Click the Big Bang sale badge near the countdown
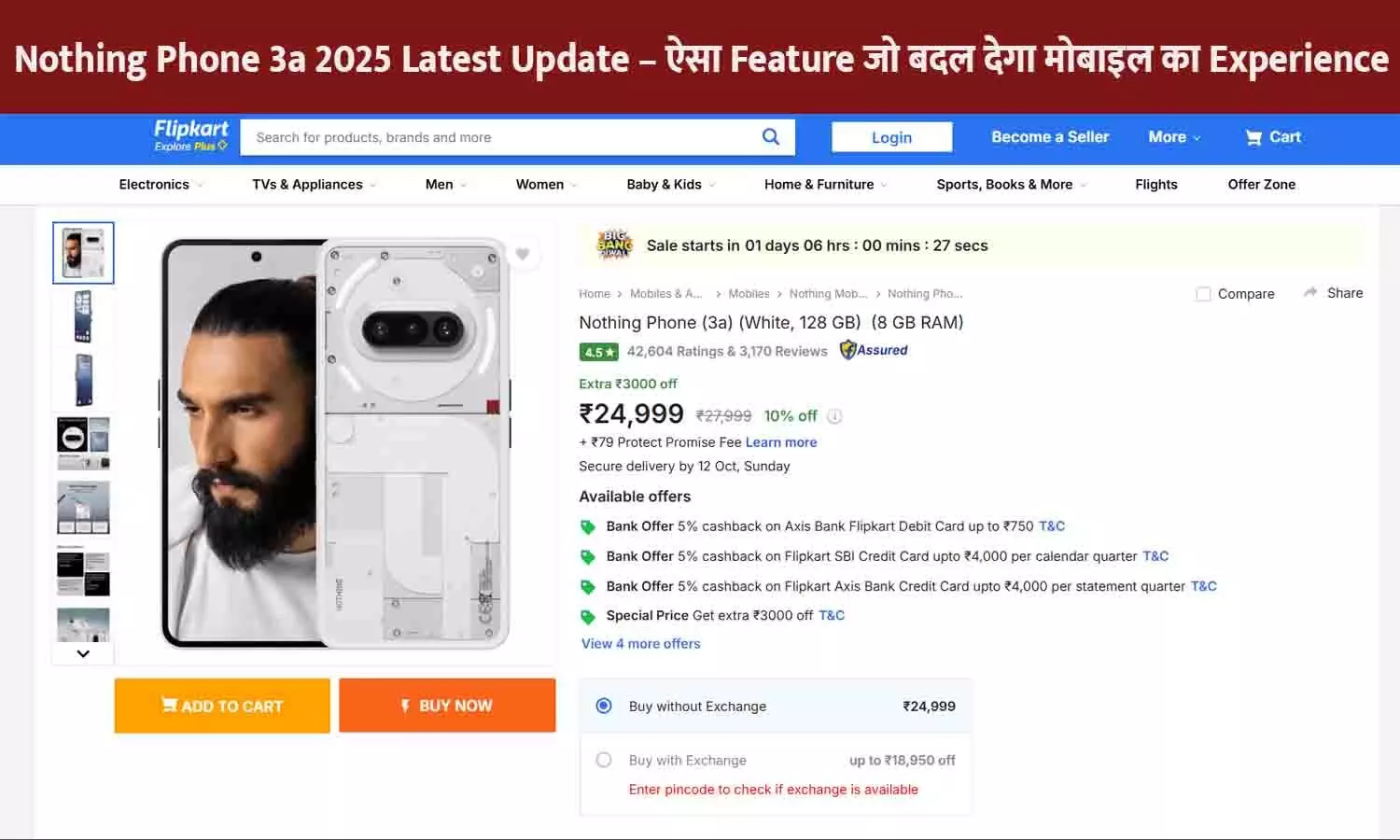1400x840 pixels. [x=613, y=245]
